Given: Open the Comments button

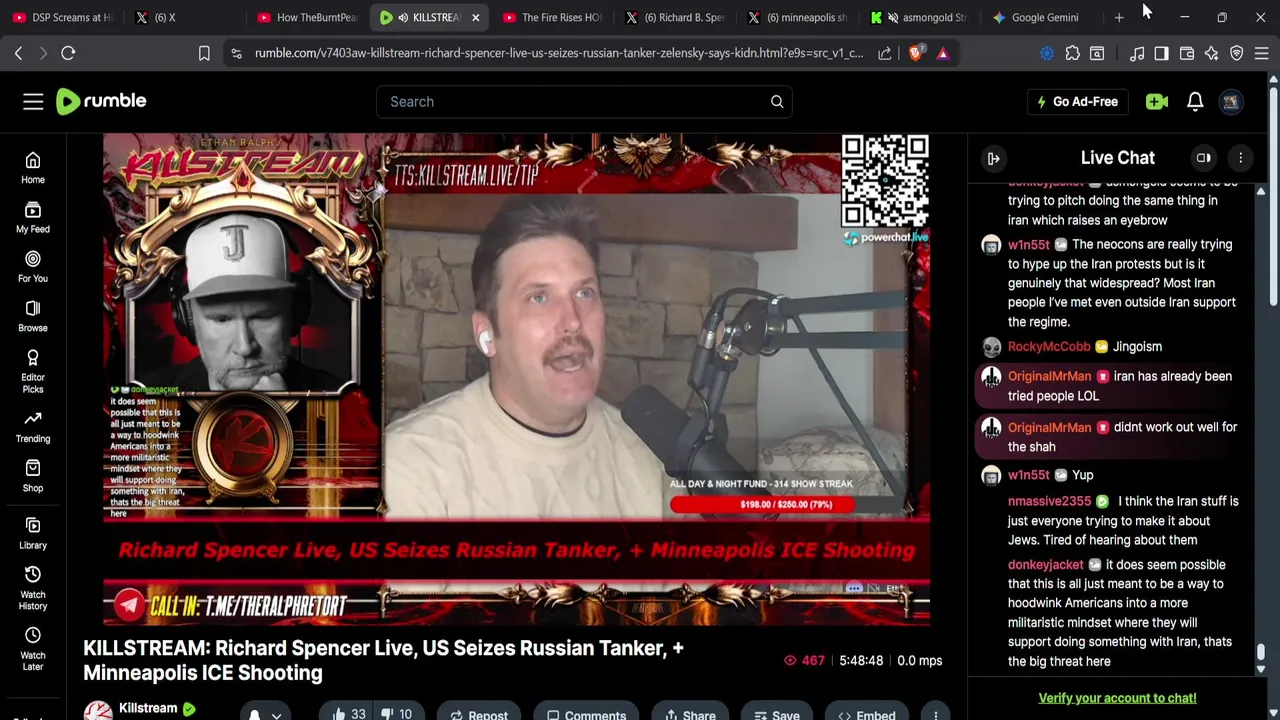Looking at the screenshot, I should (586, 714).
